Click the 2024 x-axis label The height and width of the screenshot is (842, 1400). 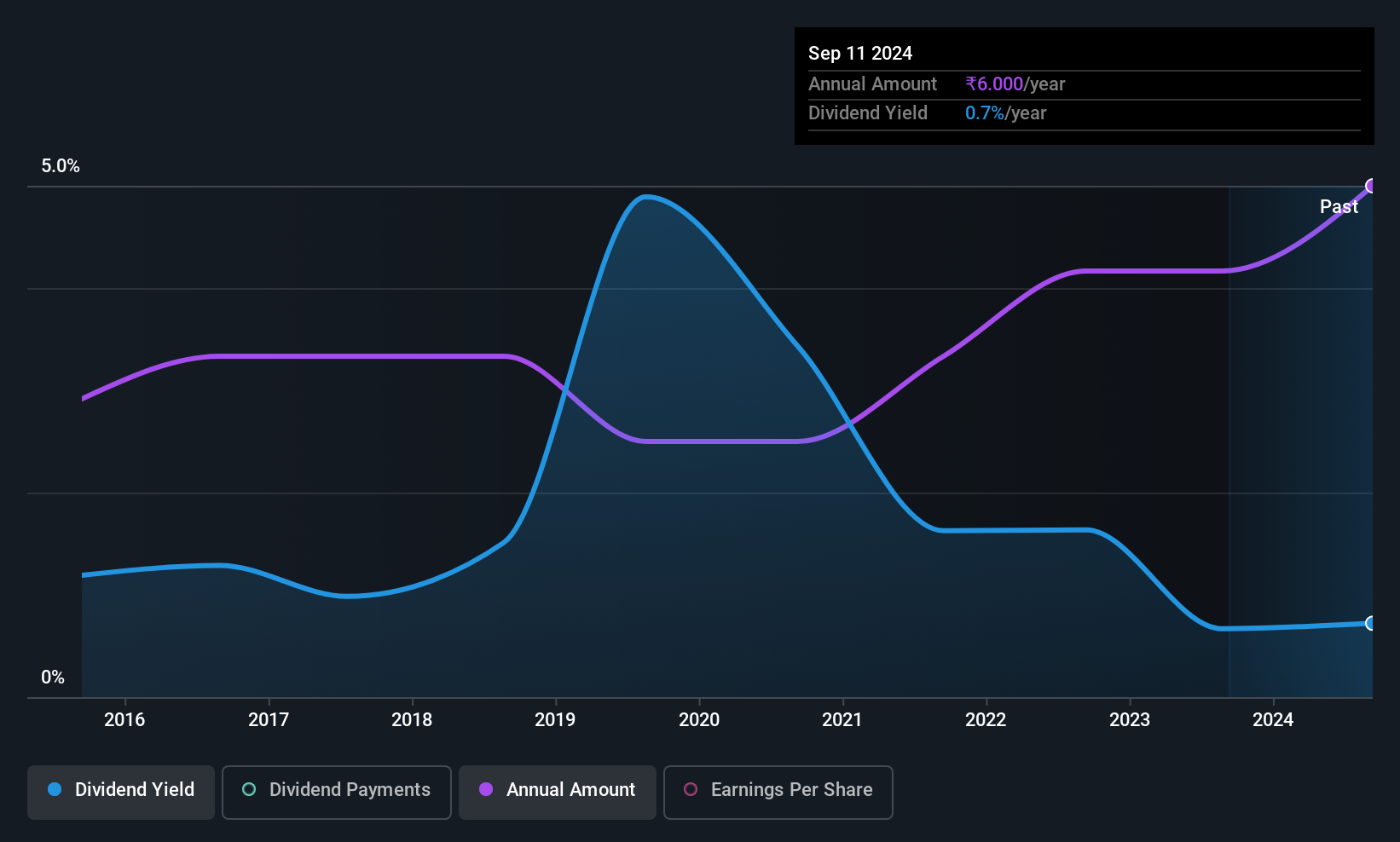[x=1273, y=719]
